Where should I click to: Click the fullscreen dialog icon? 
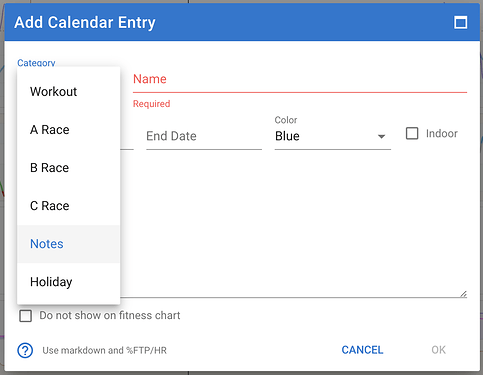click(460, 23)
